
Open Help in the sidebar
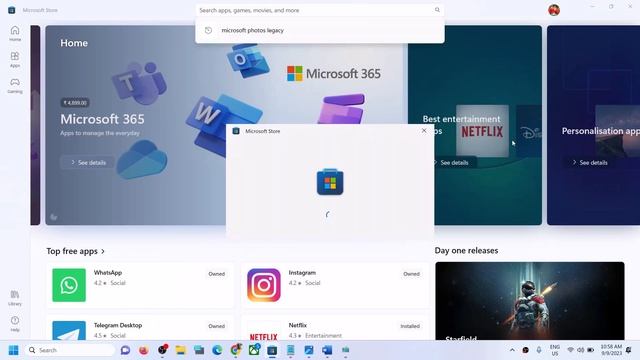tap(15, 324)
